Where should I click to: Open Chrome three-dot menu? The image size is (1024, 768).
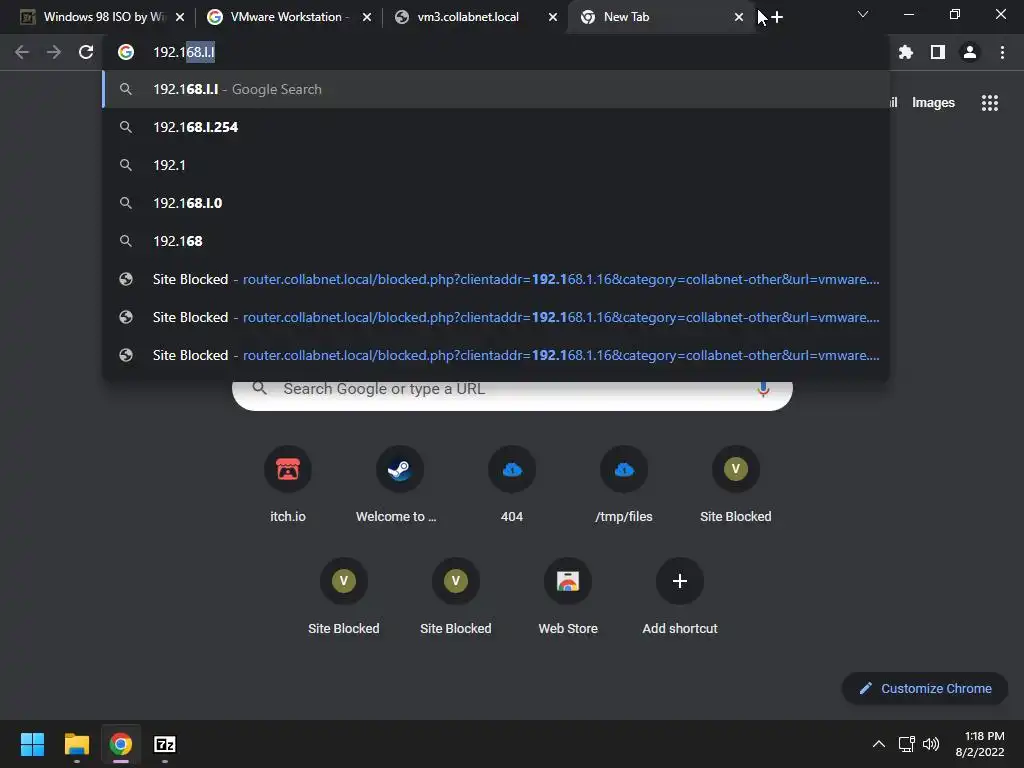[x=1002, y=52]
